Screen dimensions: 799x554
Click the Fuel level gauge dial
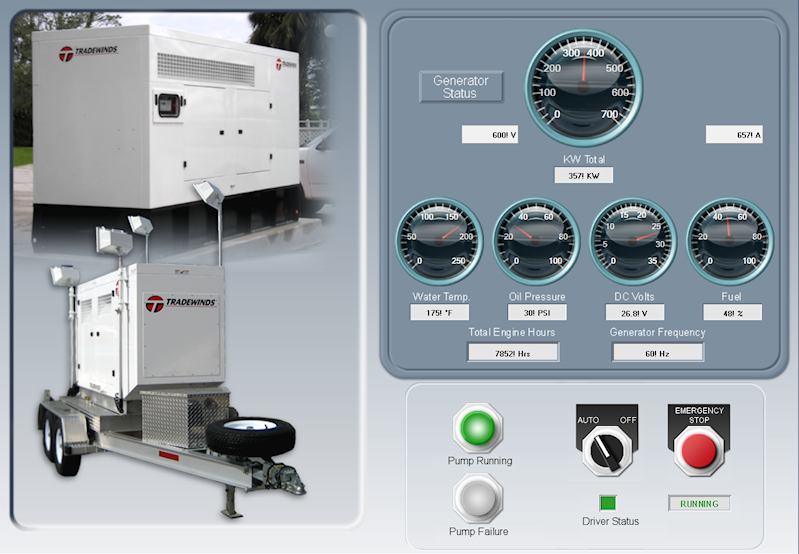point(729,240)
